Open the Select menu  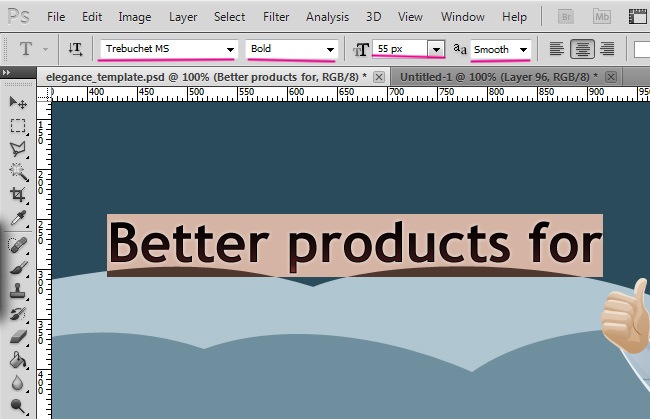point(230,17)
